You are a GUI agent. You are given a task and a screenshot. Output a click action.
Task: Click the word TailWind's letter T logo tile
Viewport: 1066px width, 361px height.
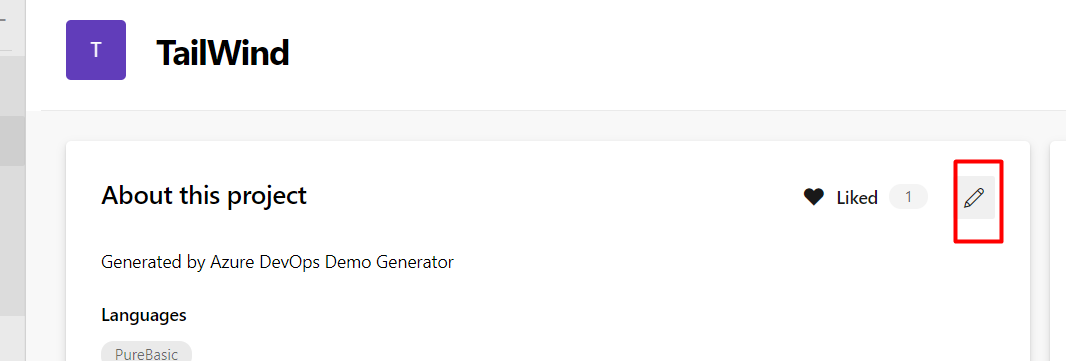coord(96,50)
